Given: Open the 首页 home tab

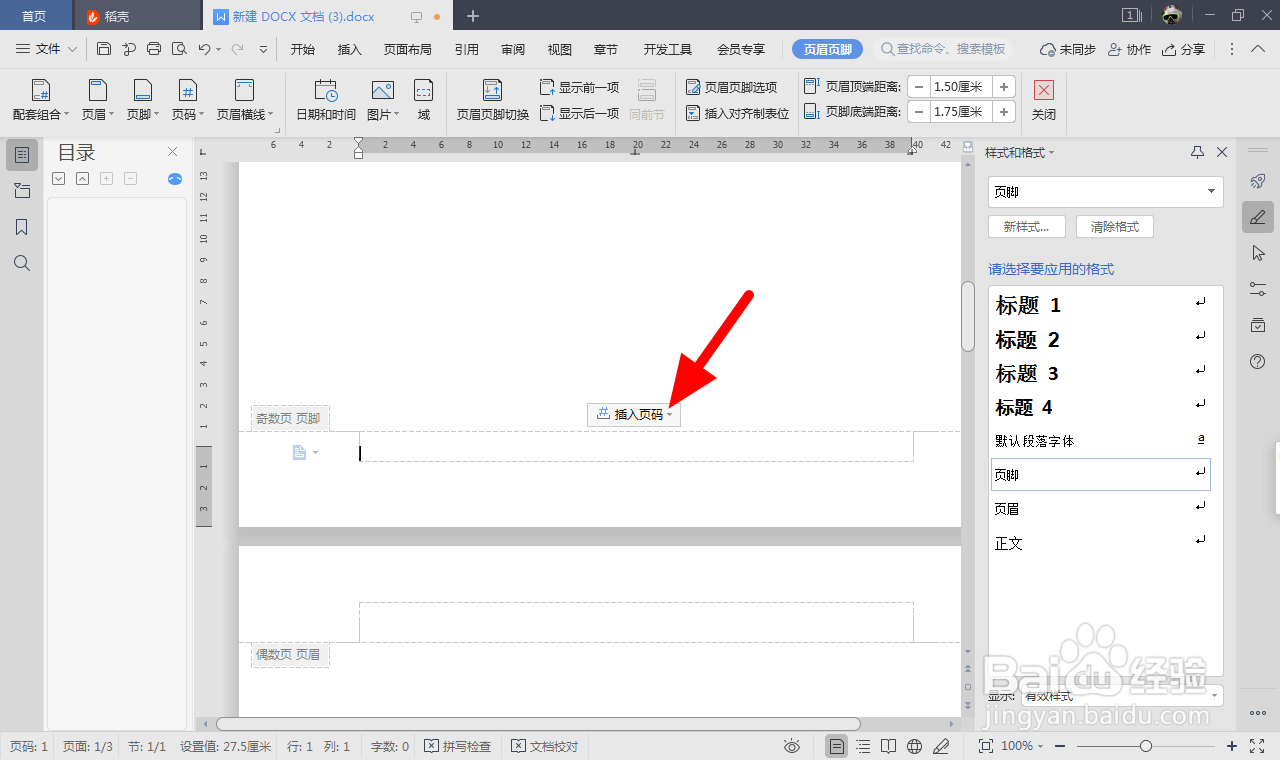Looking at the screenshot, I should [x=34, y=16].
